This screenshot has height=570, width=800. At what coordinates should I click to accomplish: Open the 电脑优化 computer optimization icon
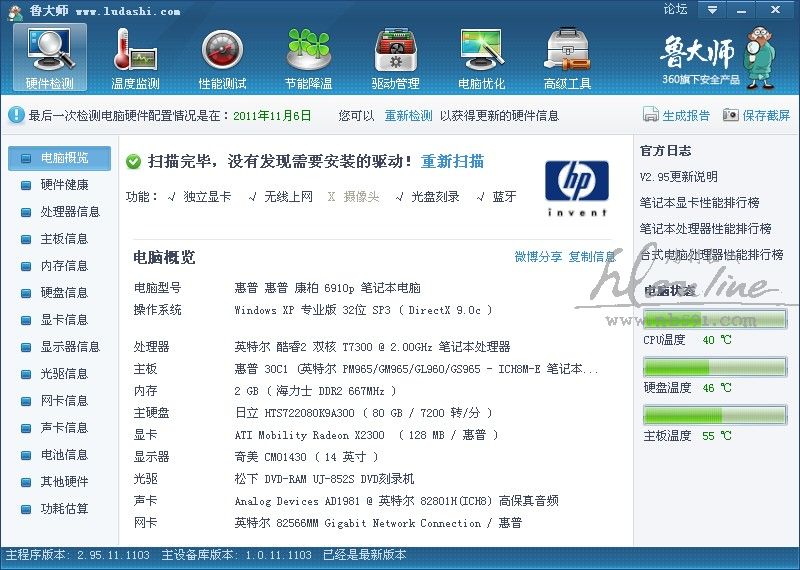(x=481, y=57)
